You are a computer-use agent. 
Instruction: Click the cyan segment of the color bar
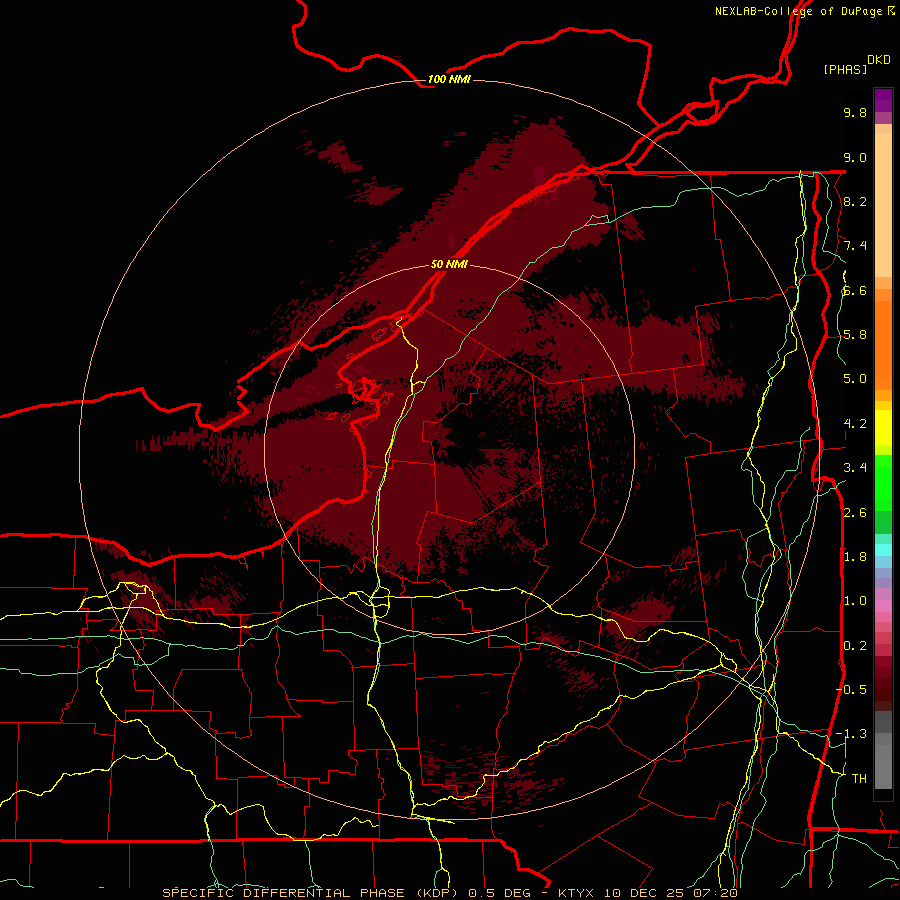pos(883,550)
